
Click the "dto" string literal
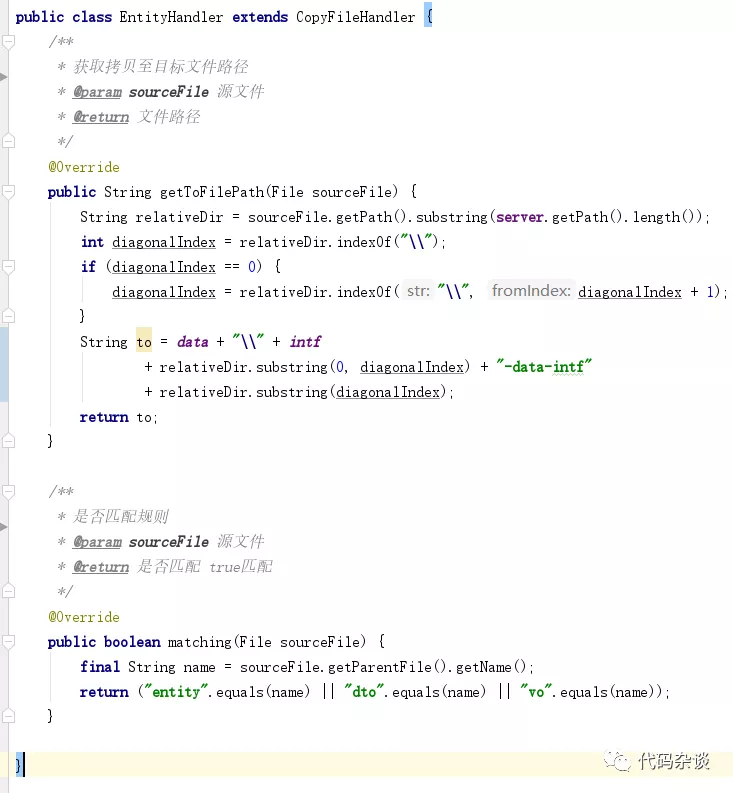364,691
